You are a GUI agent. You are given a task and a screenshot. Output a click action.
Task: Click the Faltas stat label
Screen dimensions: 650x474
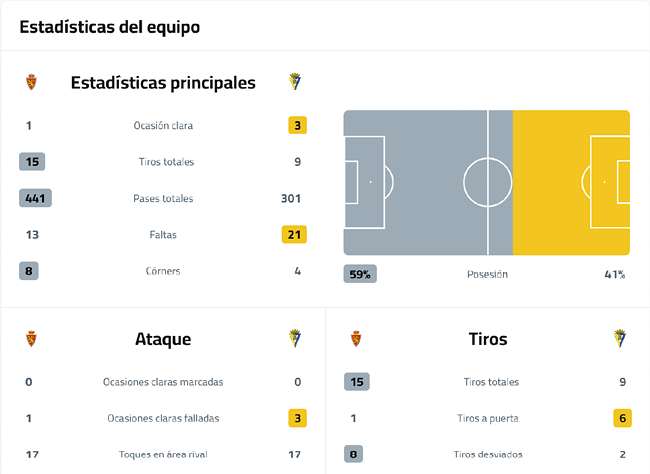pos(163,235)
